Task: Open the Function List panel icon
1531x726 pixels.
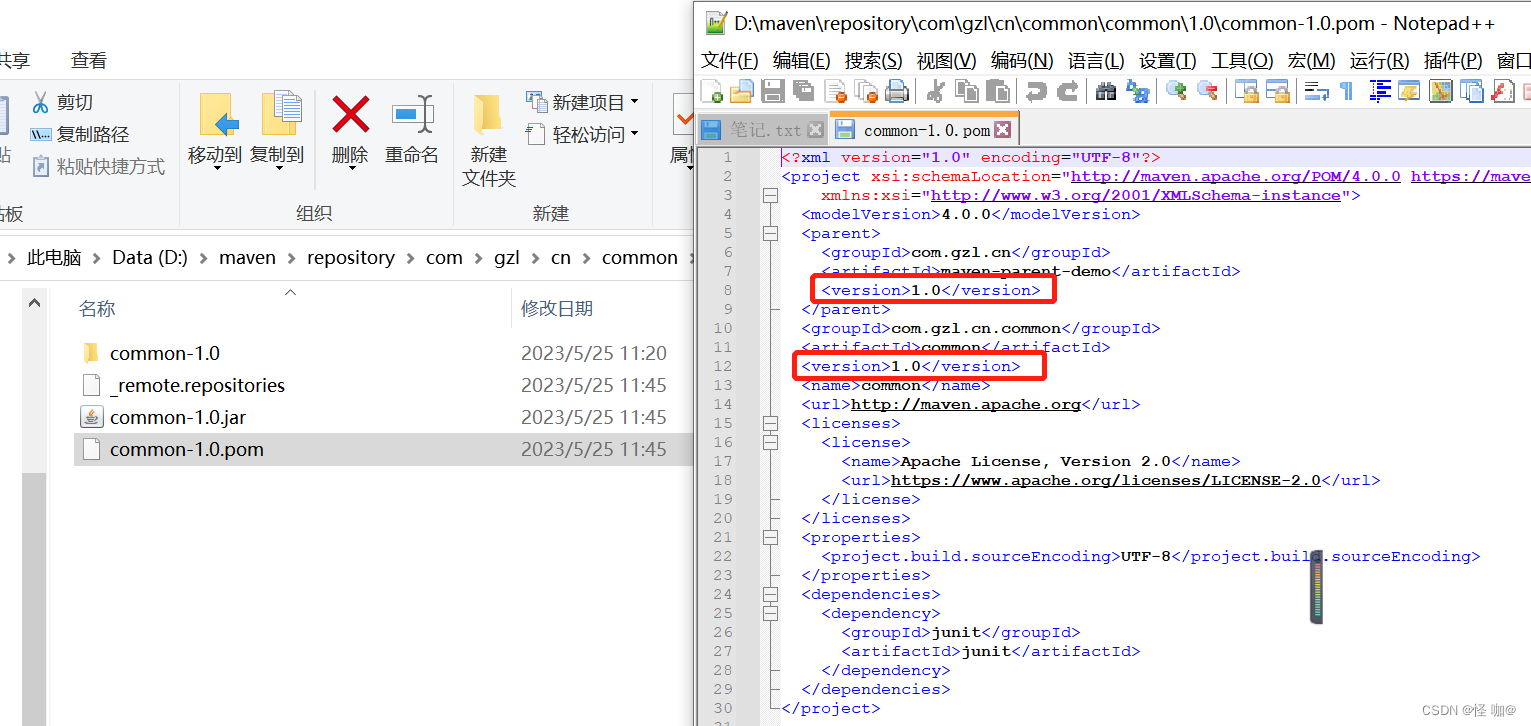Action: click(x=1503, y=91)
